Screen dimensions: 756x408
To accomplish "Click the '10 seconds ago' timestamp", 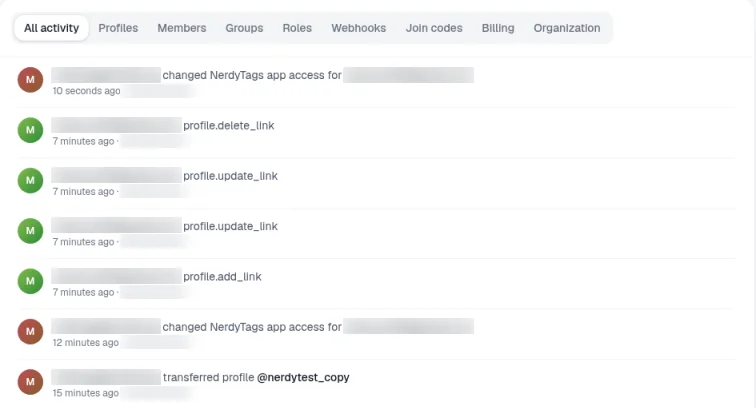I will coord(86,91).
